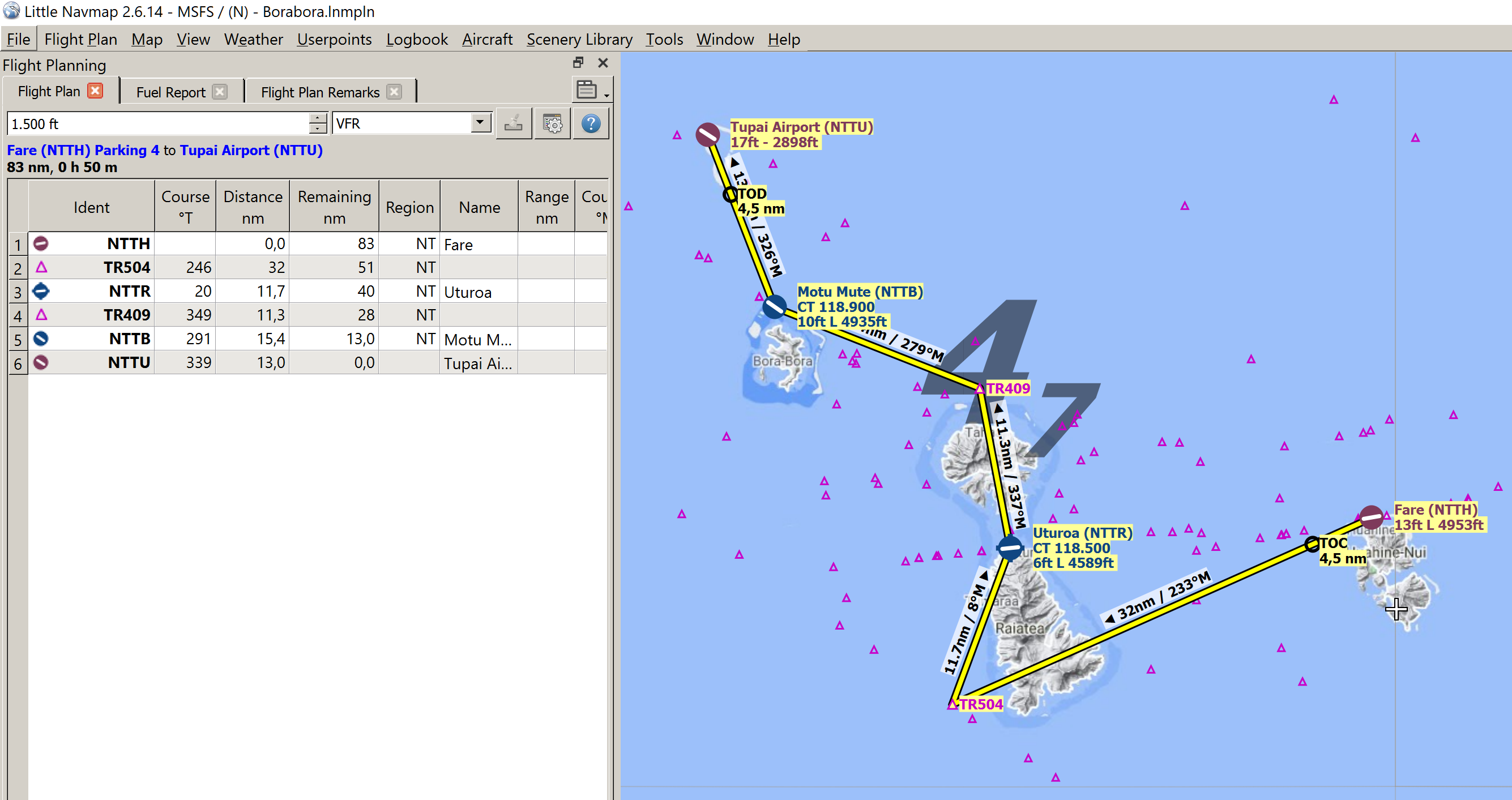1512x800 pixels.
Task: Click the Name column header
Action: 480,207
